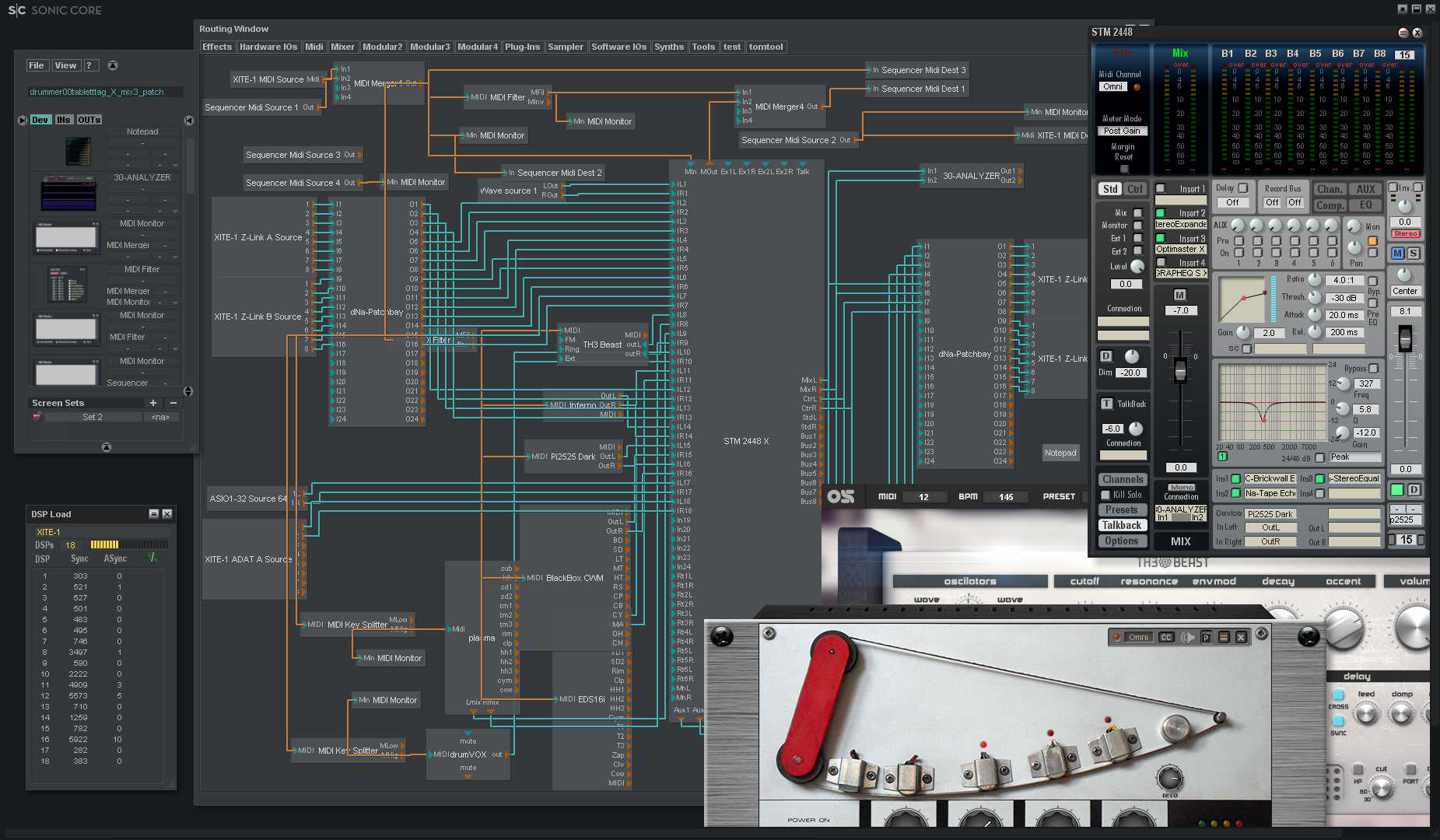Image resolution: width=1440 pixels, height=840 pixels.
Task: Click the T talkback button in STM 2448
Action: pyautogui.click(x=1106, y=404)
